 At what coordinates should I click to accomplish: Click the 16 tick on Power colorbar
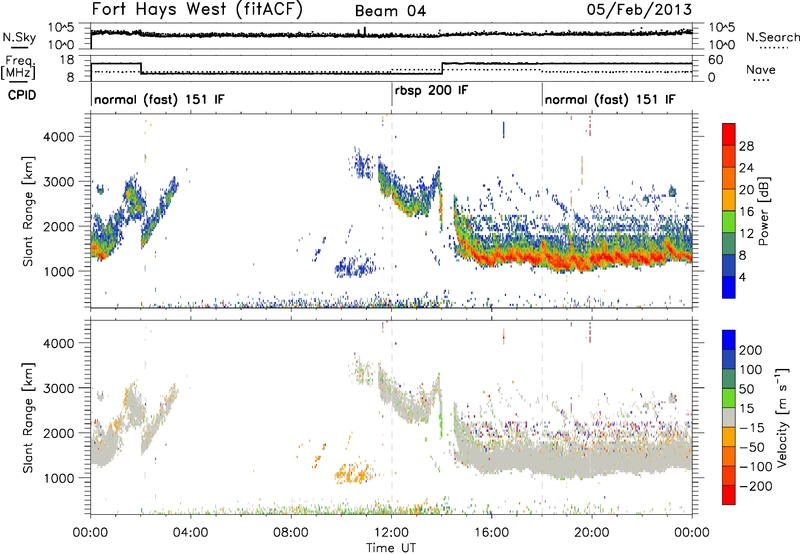(x=746, y=212)
